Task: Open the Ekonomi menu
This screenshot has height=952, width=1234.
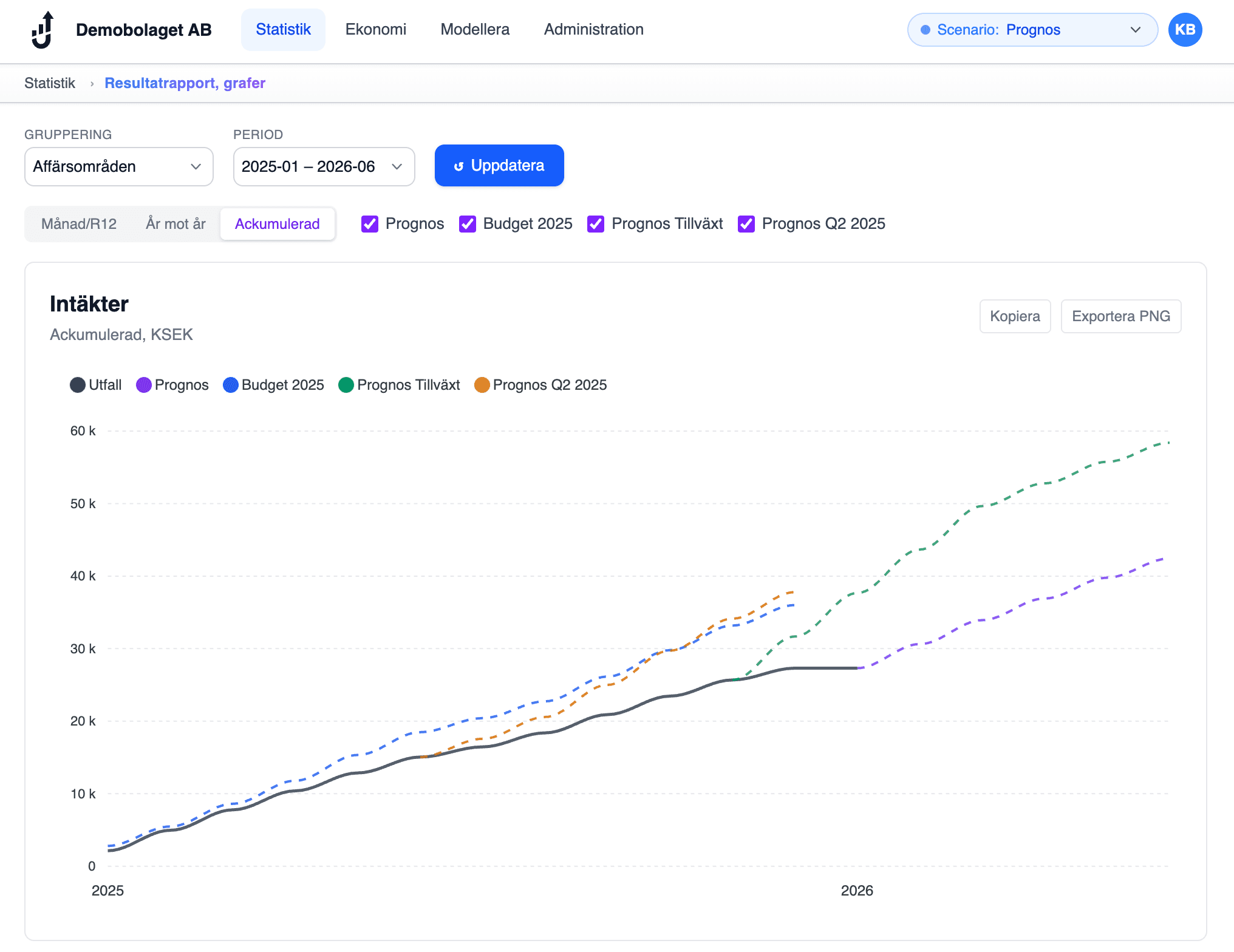Action: tap(375, 29)
